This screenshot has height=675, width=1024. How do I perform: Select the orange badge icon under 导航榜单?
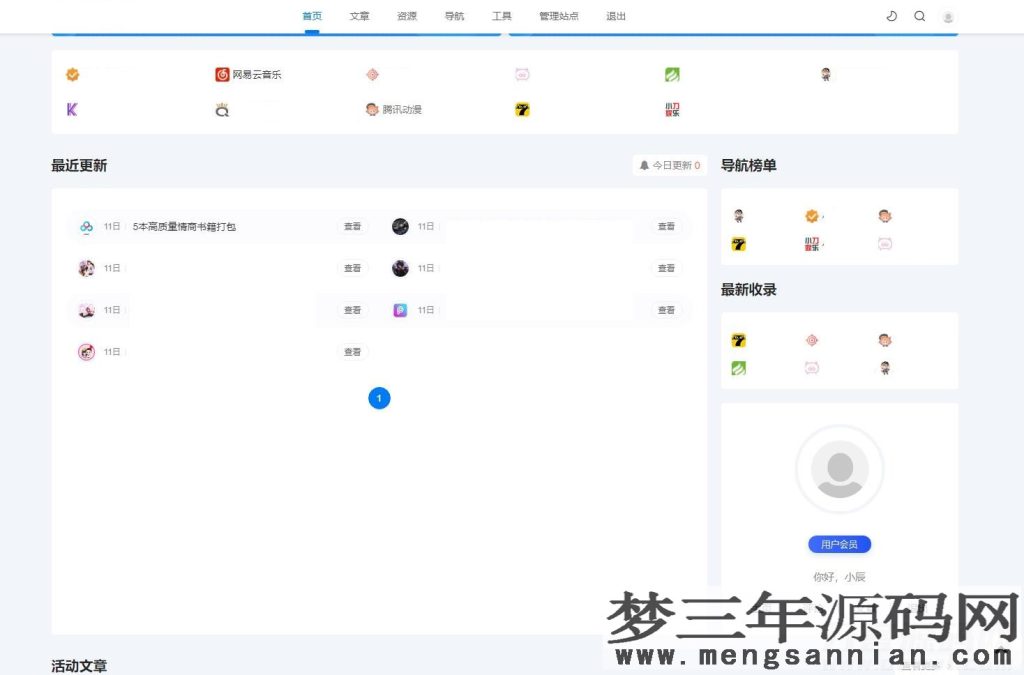(x=812, y=215)
